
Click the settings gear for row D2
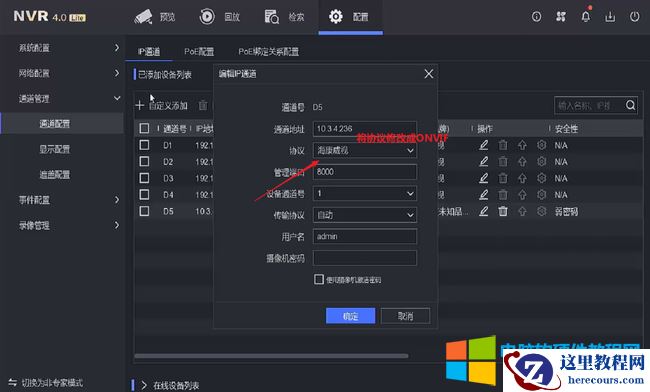pyautogui.click(x=541, y=162)
